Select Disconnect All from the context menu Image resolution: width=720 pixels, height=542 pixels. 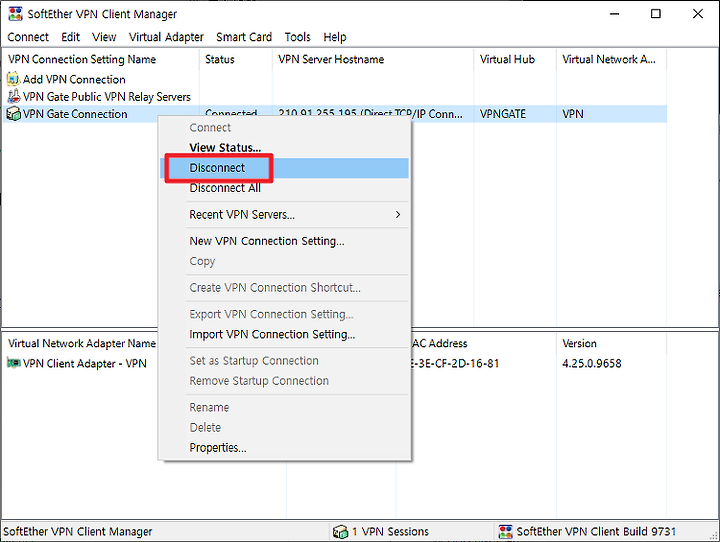[x=284, y=188]
